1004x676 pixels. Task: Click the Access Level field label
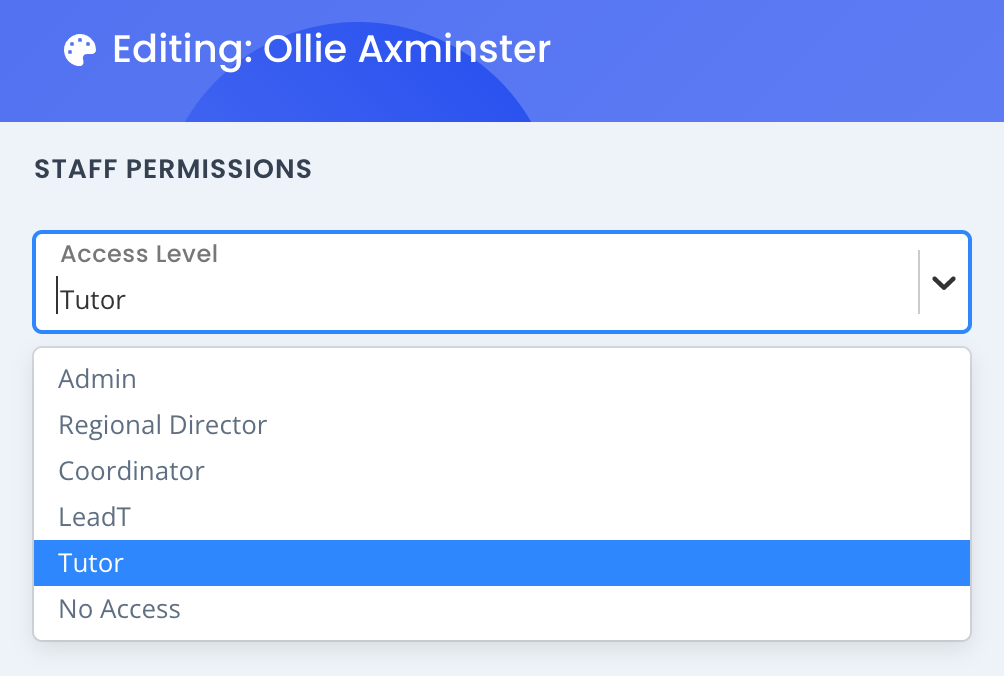139,254
